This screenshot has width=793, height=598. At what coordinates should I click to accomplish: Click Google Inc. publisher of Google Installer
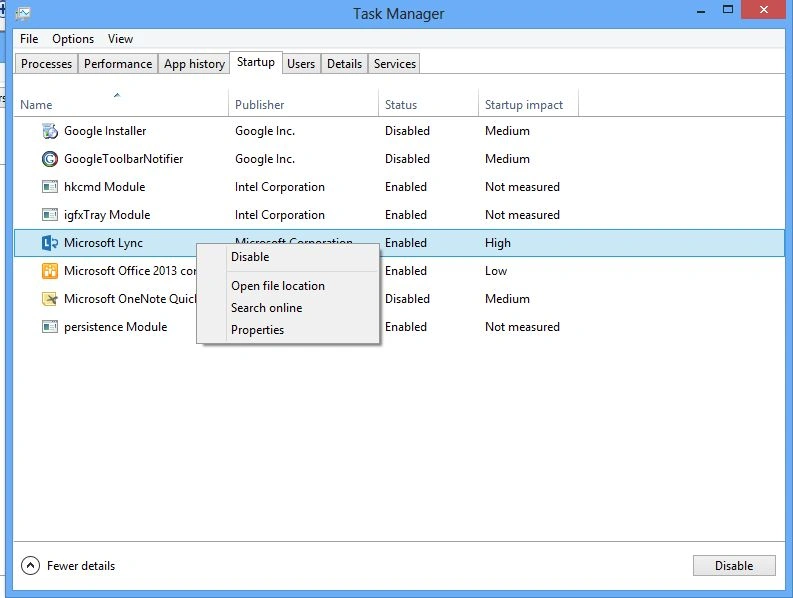click(x=265, y=131)
